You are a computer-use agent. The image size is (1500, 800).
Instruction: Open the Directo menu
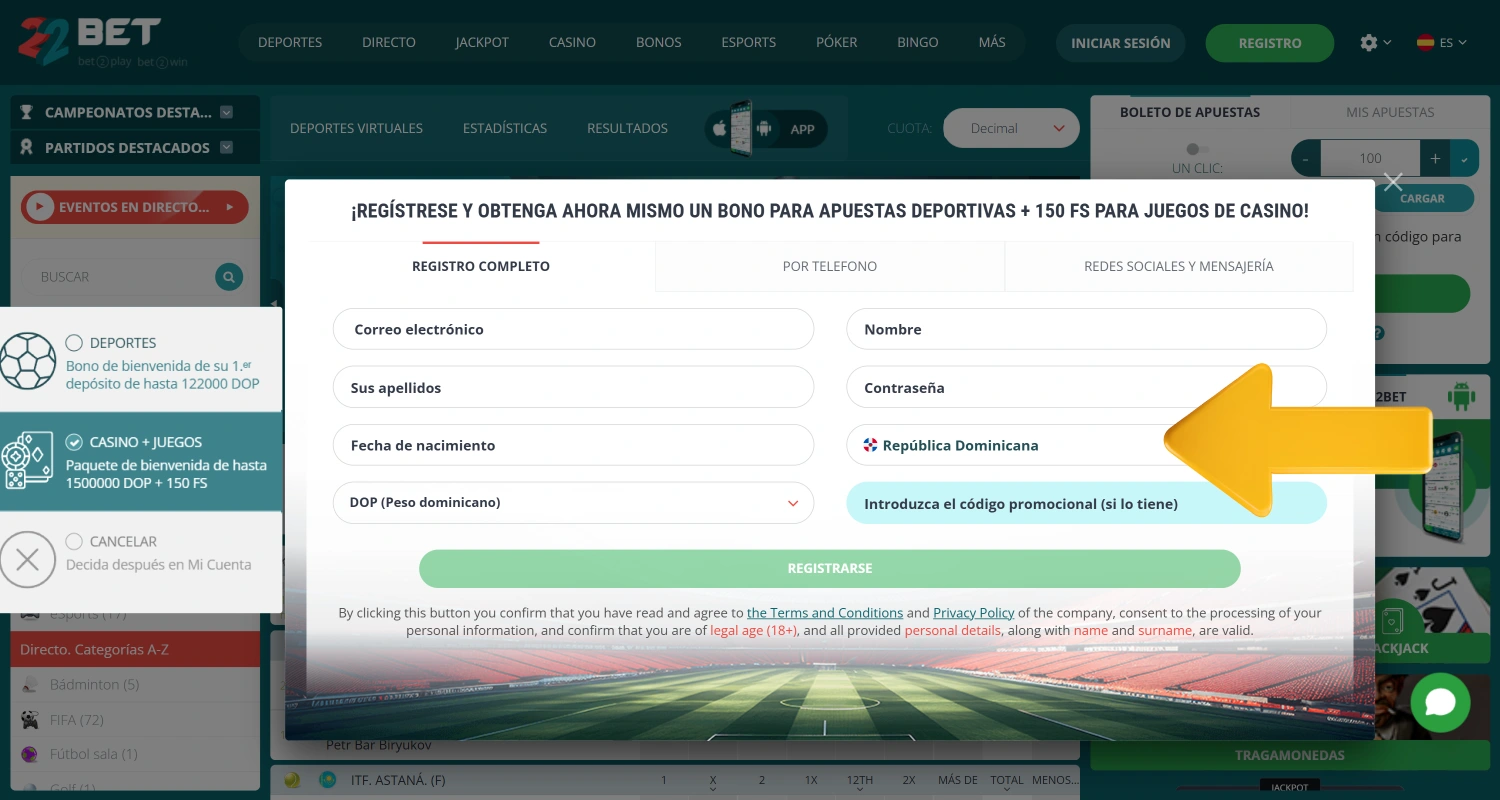(389, 42)
